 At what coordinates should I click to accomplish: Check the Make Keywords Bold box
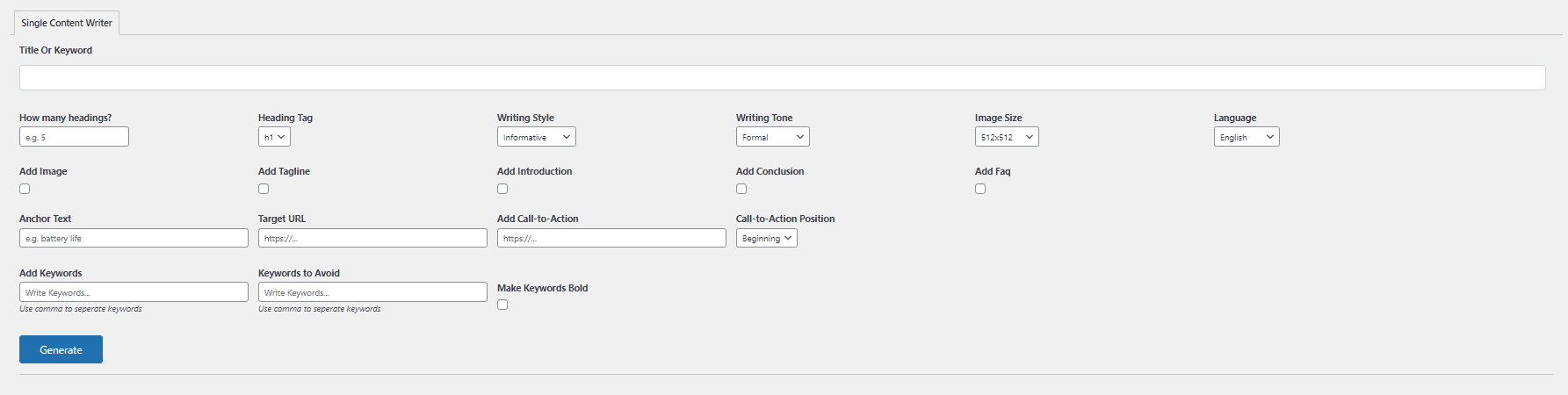(502, 305)
